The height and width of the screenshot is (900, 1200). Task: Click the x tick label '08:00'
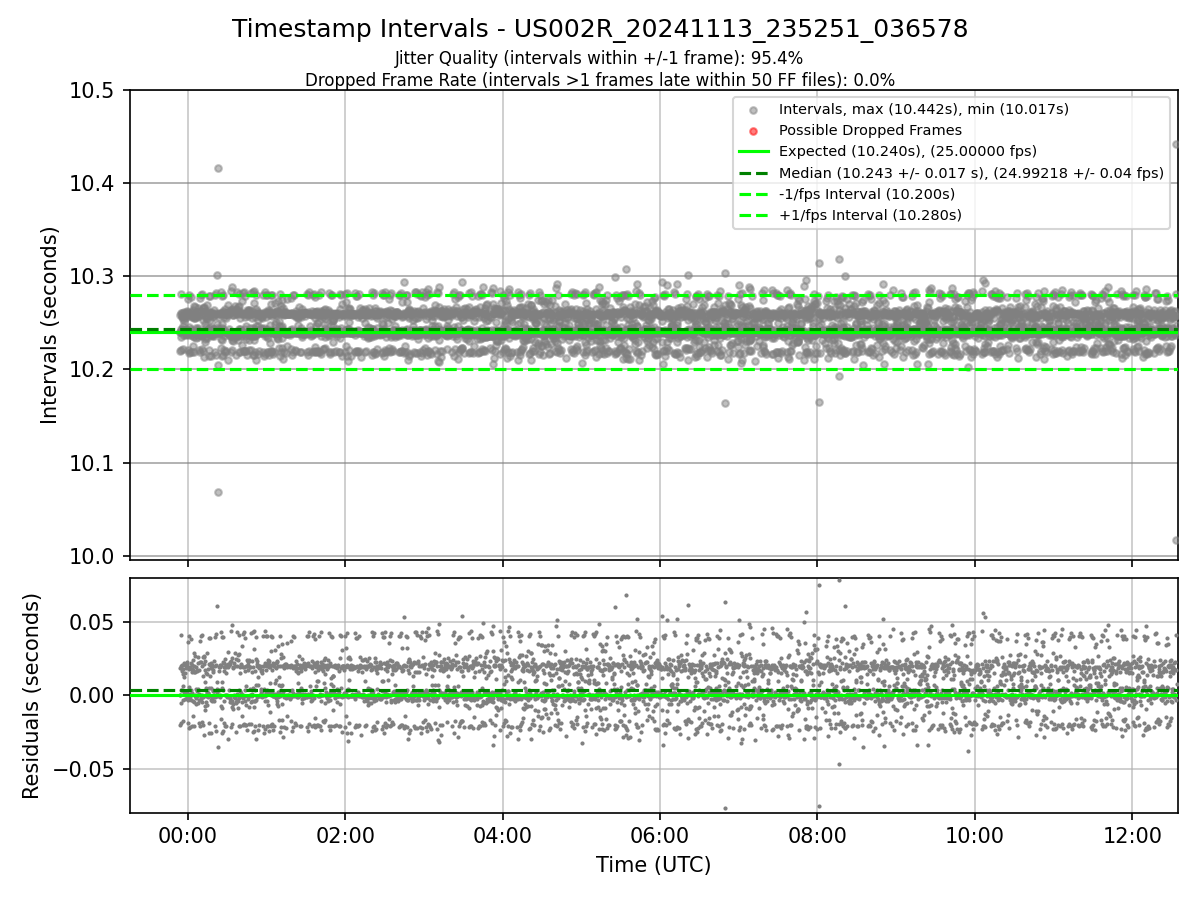817,834
